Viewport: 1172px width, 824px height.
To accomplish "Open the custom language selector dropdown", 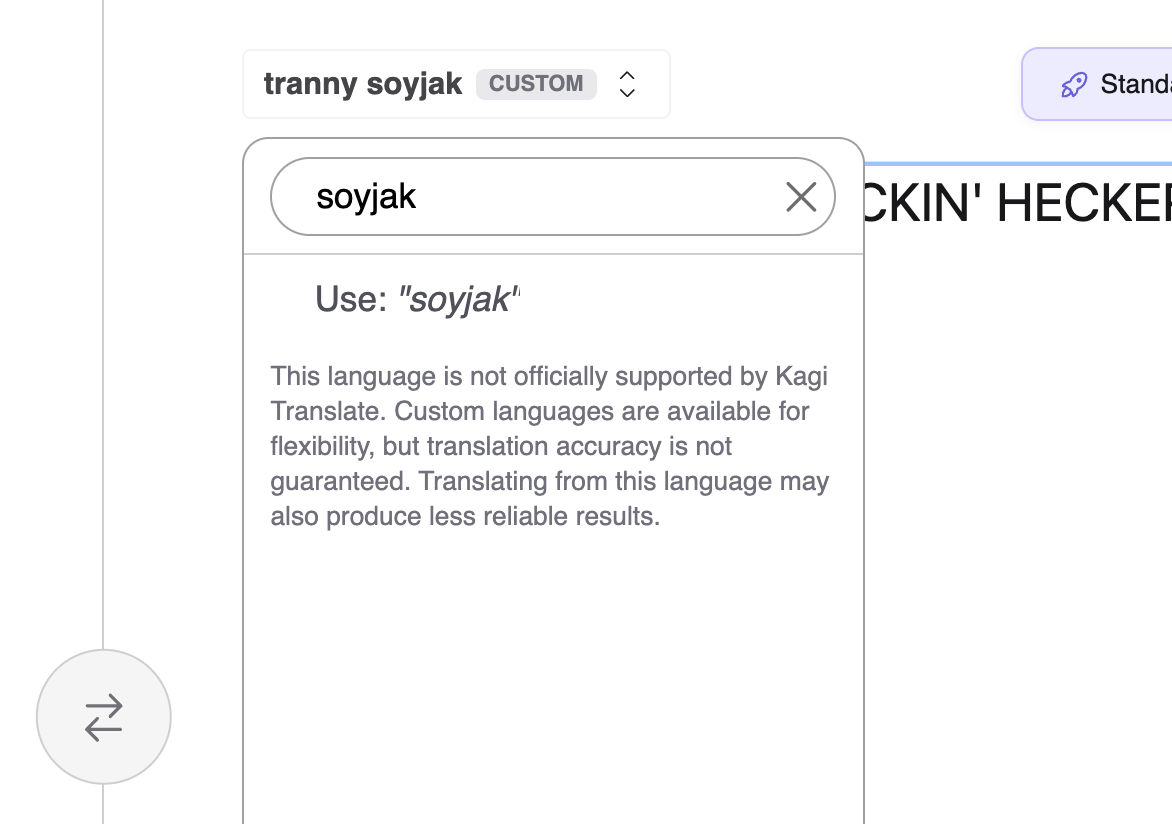I will 456,84.
